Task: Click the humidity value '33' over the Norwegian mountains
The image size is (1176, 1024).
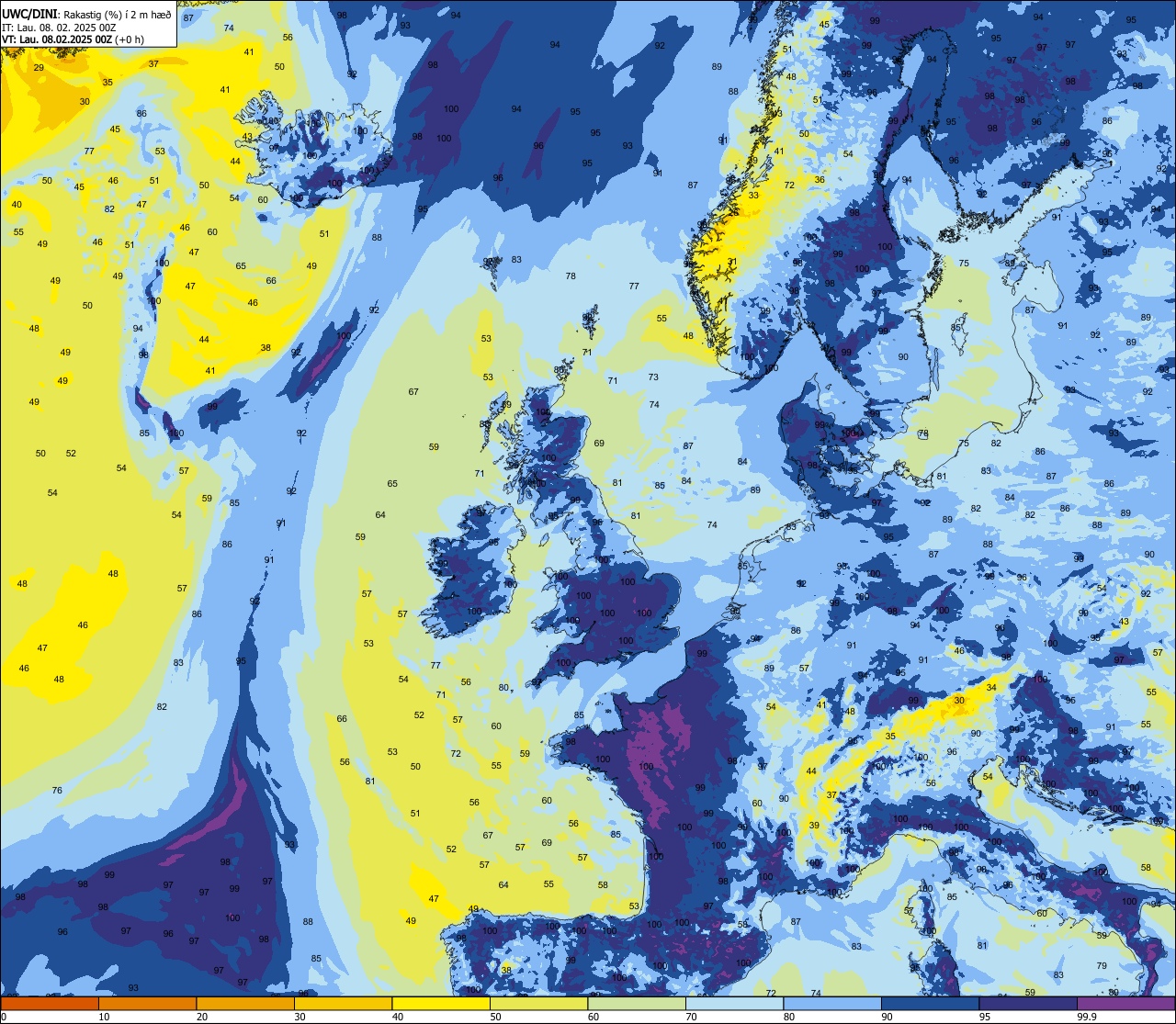Action: tap(753, 195)
